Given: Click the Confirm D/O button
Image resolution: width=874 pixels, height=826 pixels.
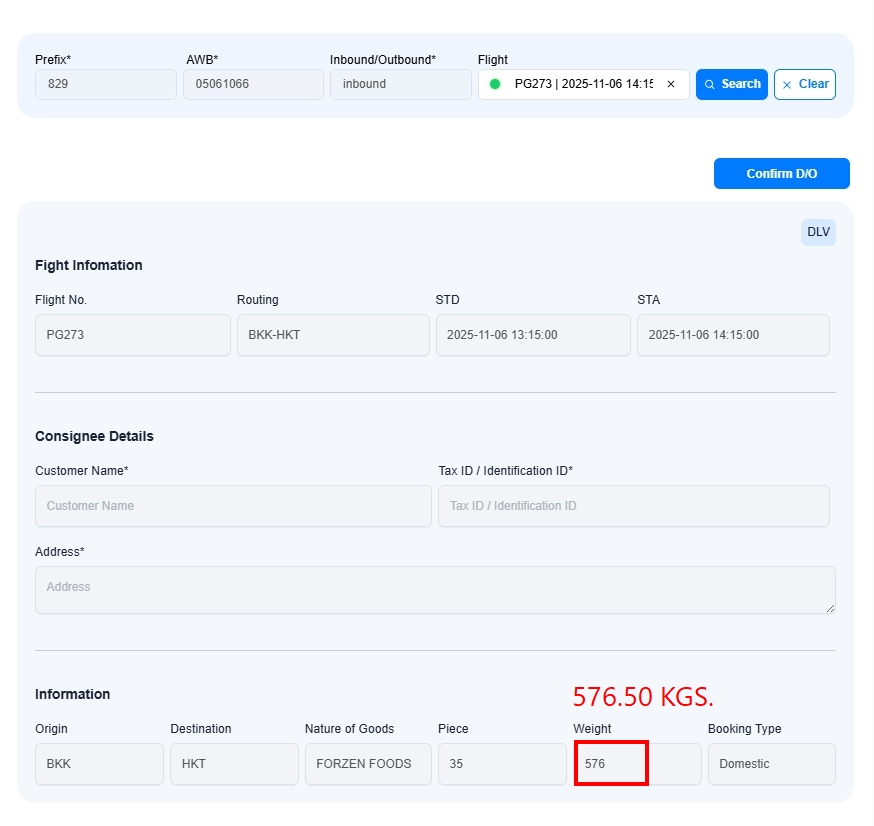Looking at the screenshot, I should (x=781, y=173).
